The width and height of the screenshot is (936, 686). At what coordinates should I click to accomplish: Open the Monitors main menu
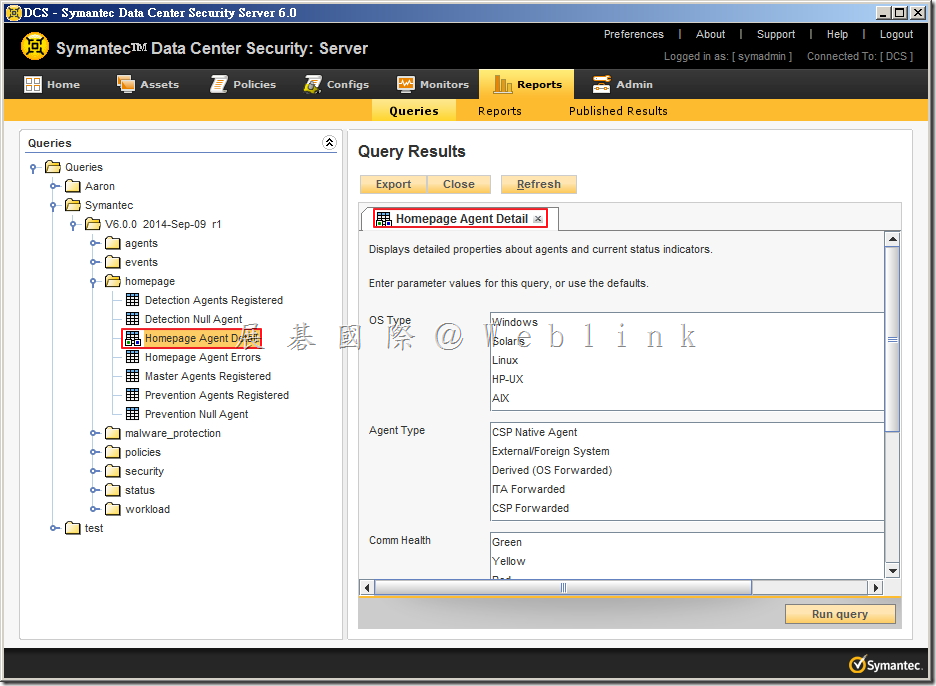click(x=433, y=84)
